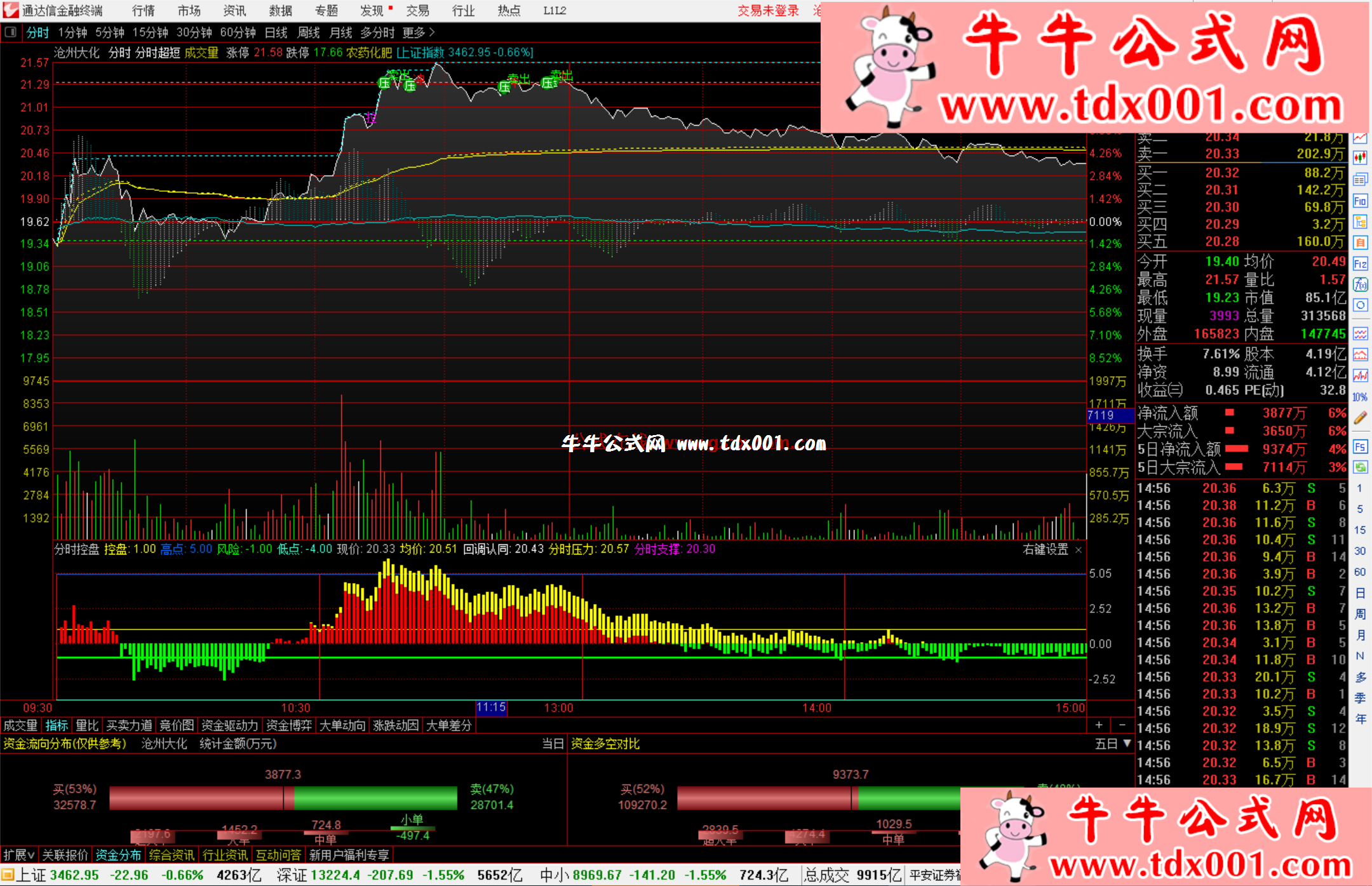Image resolution: width=1372 pixels, height=886 pixels.
Task: Switch to the 30分钟 period tab
Action: [194, 32]
